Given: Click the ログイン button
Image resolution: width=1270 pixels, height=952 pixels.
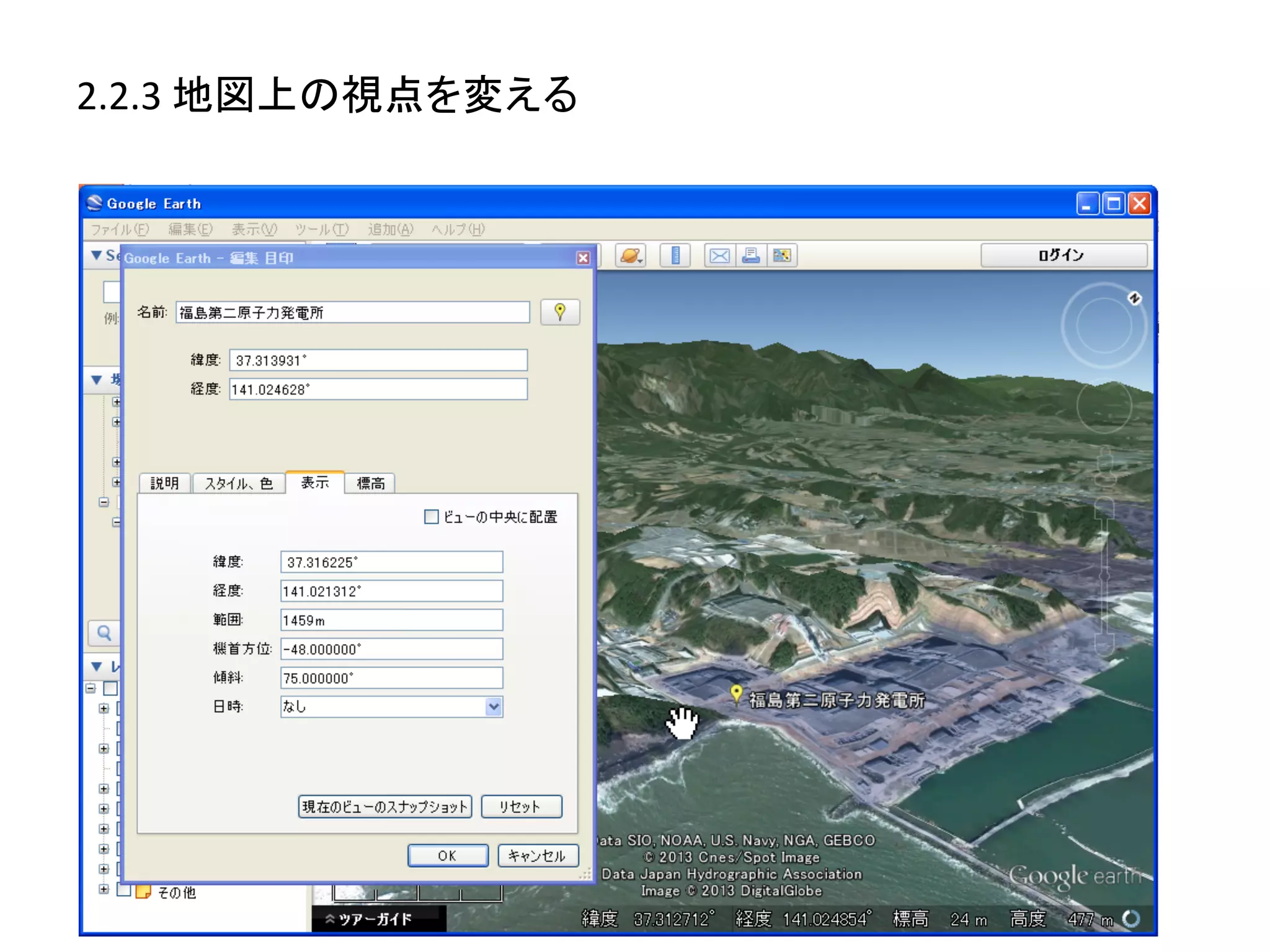Looking at the screenshot, I should pyautogui.click(x=1064, y=255).
